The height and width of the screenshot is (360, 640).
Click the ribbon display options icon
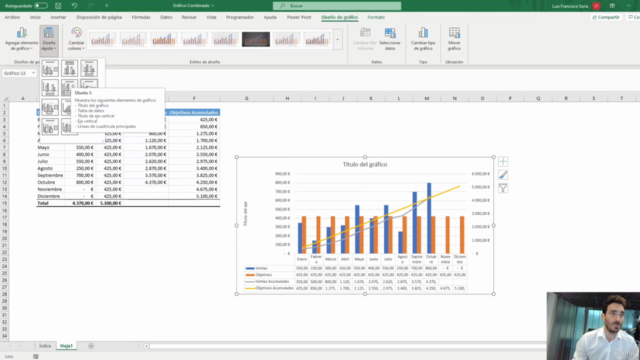tap(612, 6)
